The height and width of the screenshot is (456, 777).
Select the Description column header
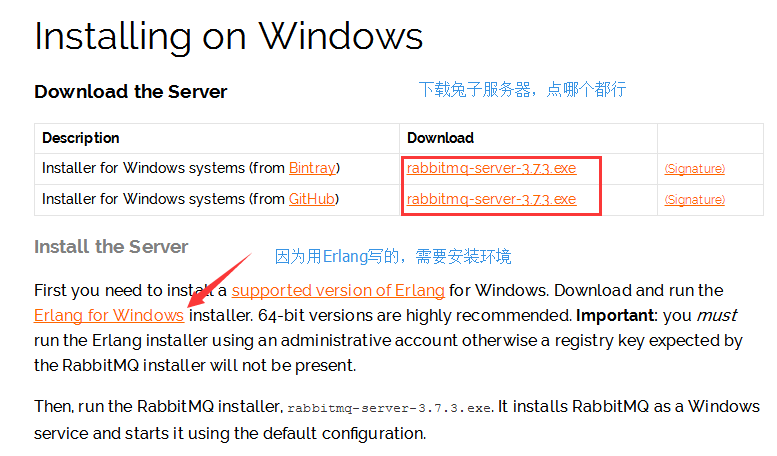tap(81, 138)
